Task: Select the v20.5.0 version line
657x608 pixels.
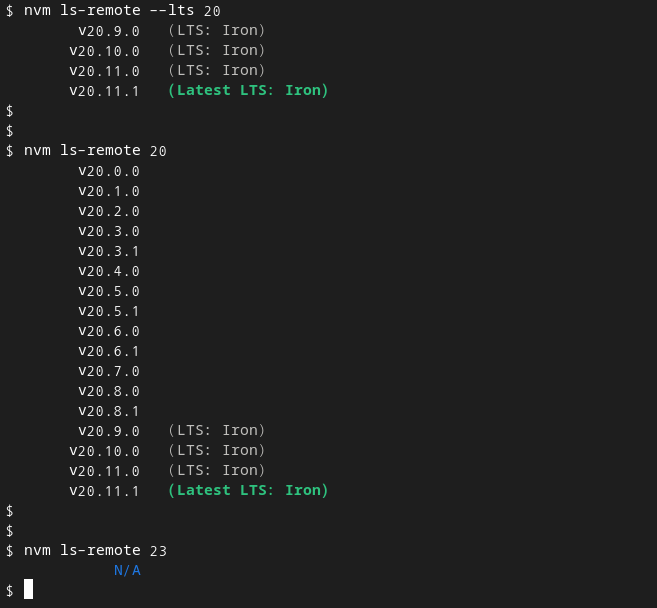Action: pyautogui.click(x=109, y=291)
